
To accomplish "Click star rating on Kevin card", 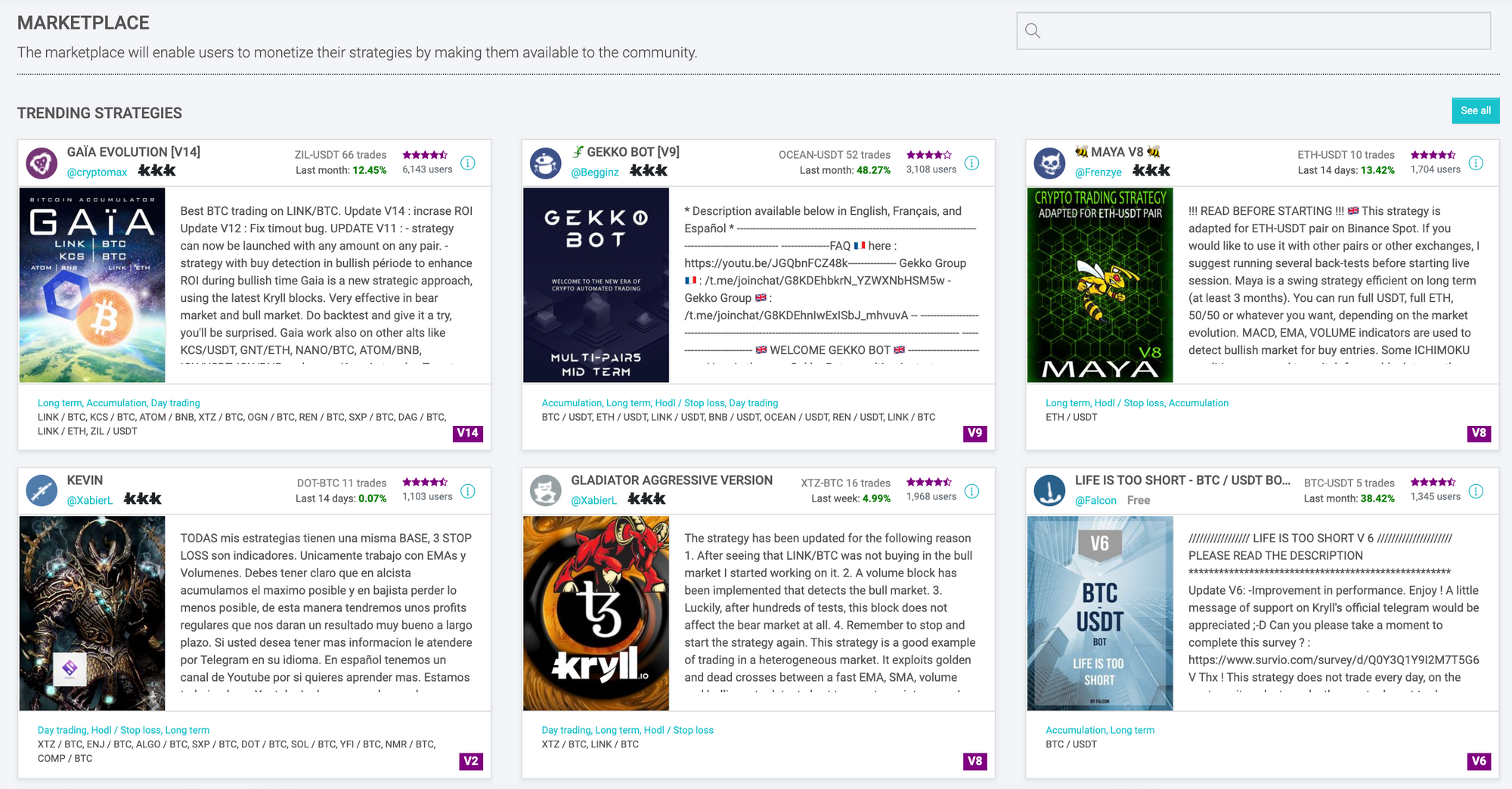I will (426, 483).
